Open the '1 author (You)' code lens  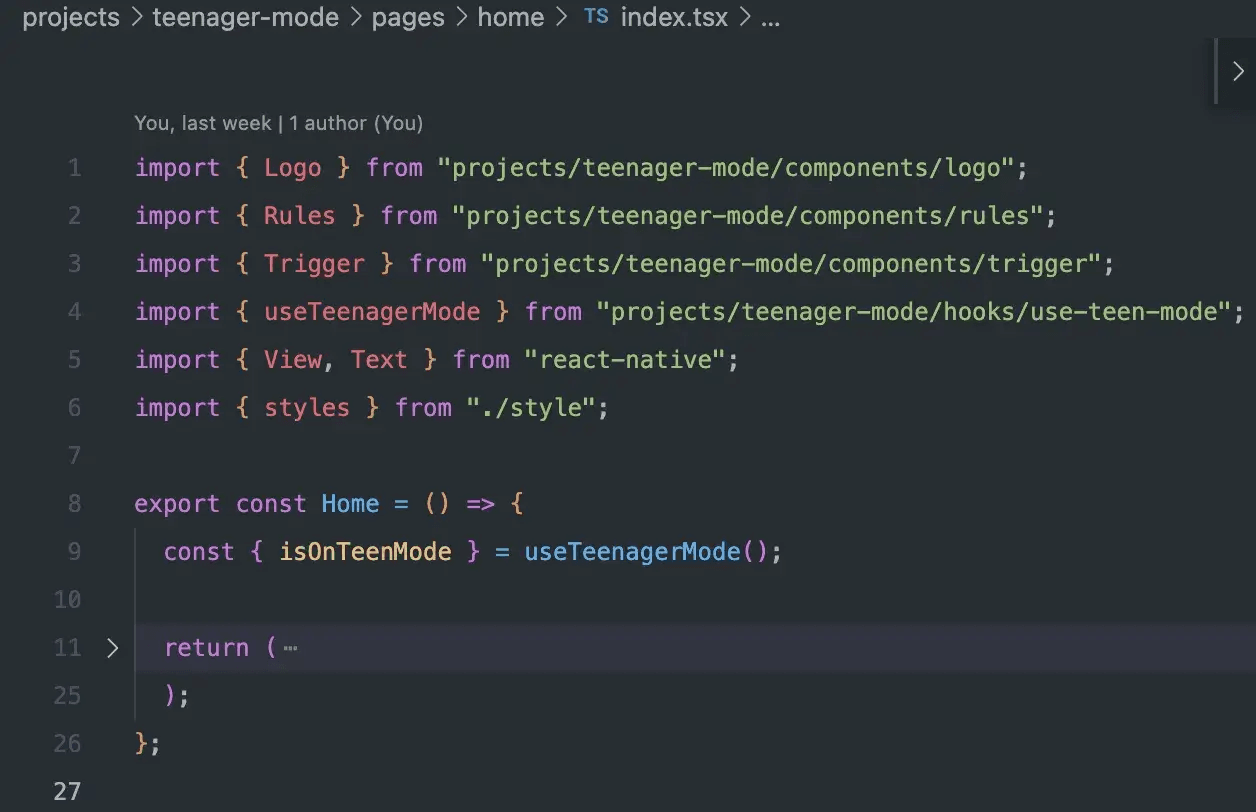pyautogui.click(x=356, y=123)
